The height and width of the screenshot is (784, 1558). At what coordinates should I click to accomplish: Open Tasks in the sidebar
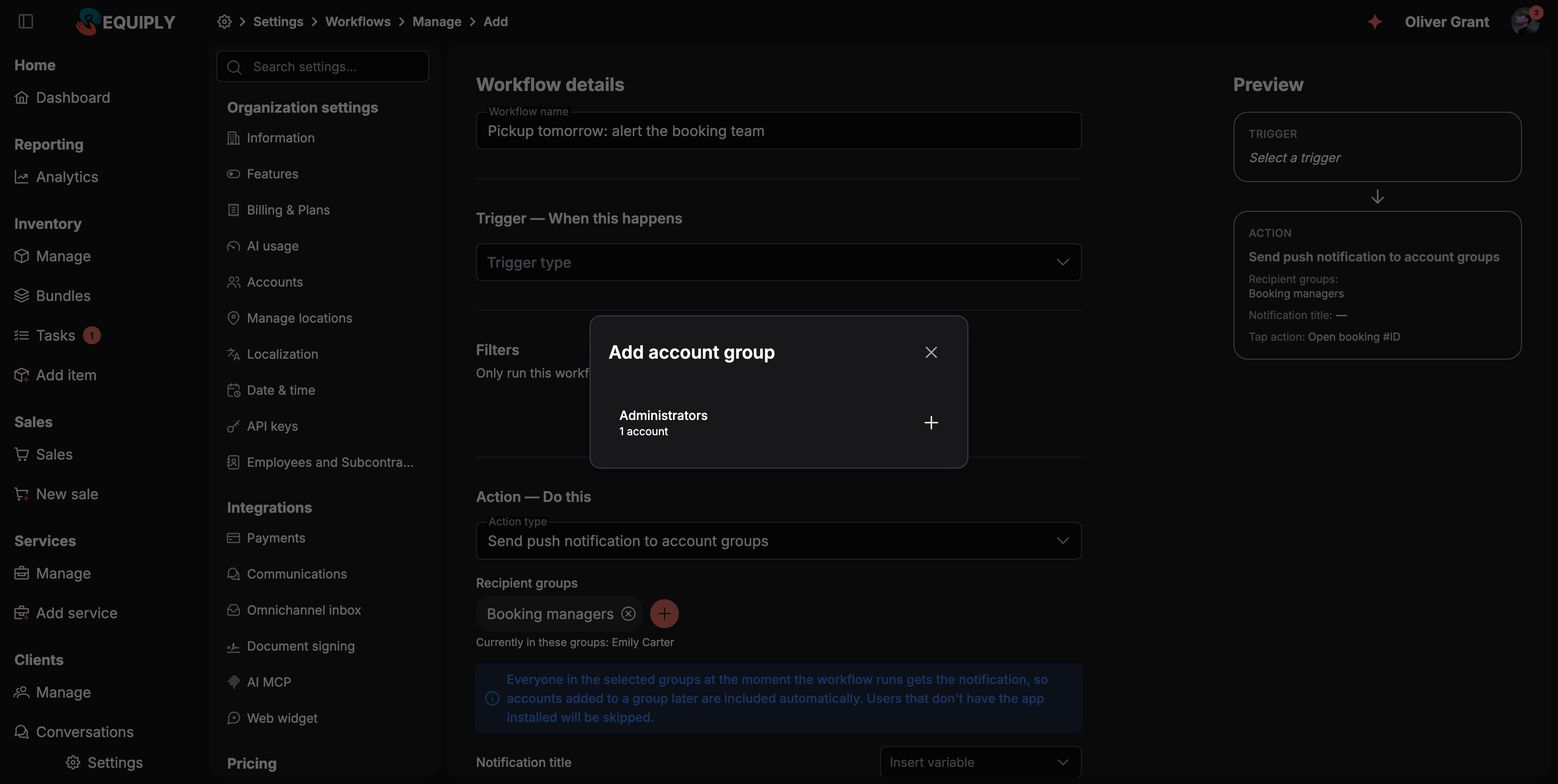coord(57,335)
